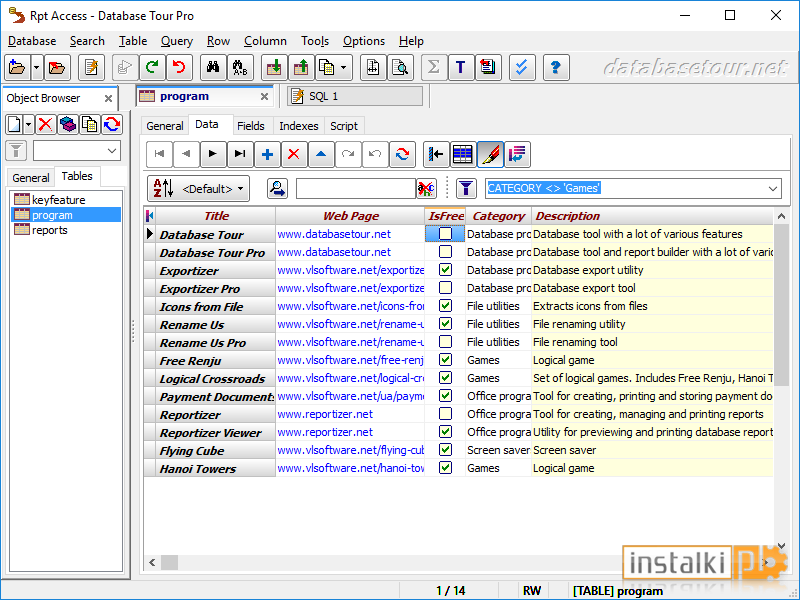Screen dimensions: 800x600
Task: Open the Object Browser filter combo box
Action: pyautogui.click(x=77, y=151)
